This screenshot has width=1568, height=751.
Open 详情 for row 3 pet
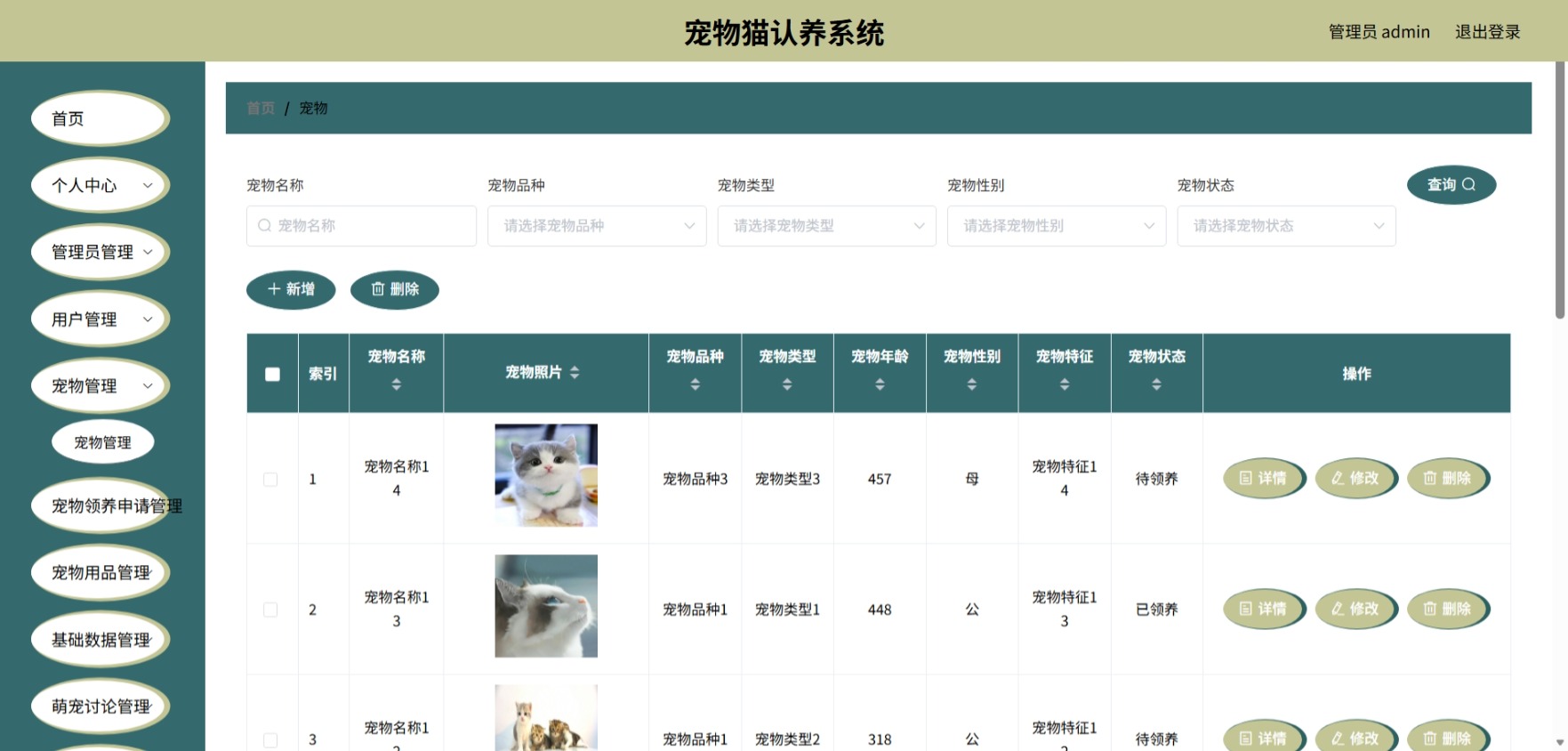(x=1264, y=737)
